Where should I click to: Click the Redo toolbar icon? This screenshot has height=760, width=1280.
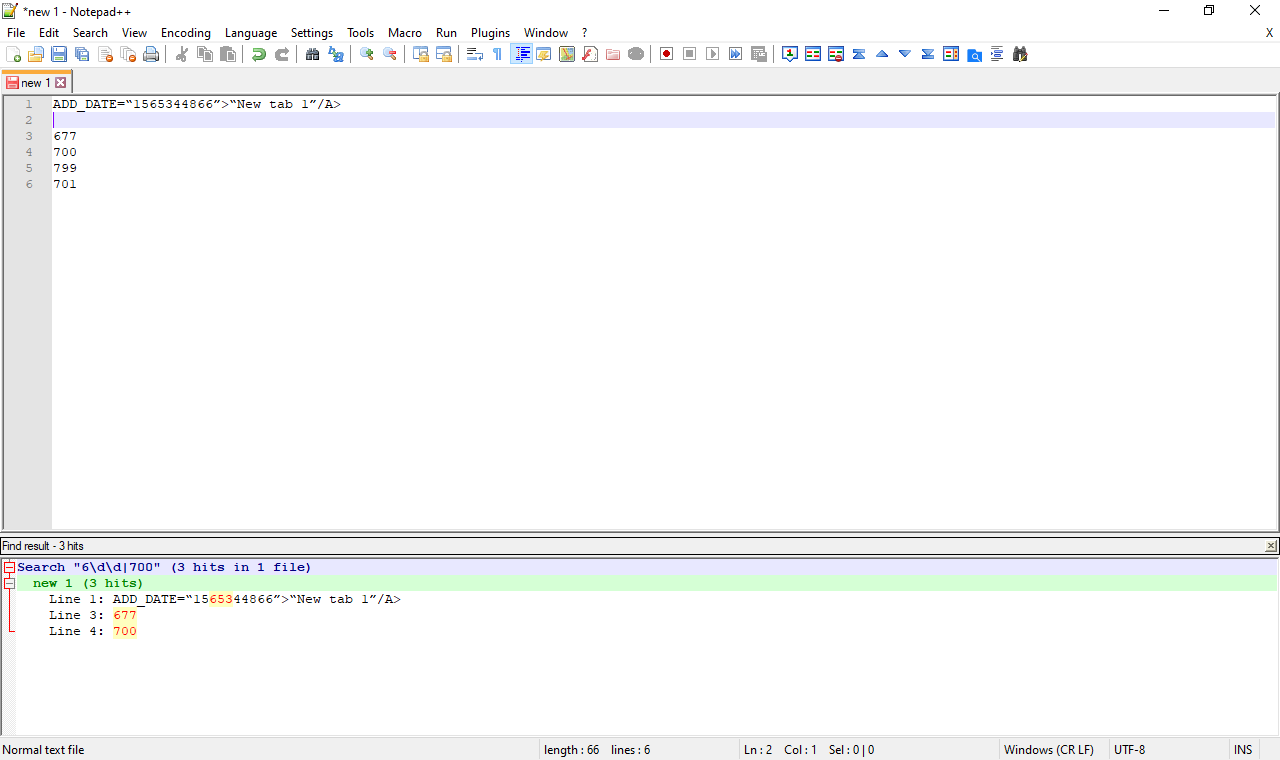[x=282, y=54]
